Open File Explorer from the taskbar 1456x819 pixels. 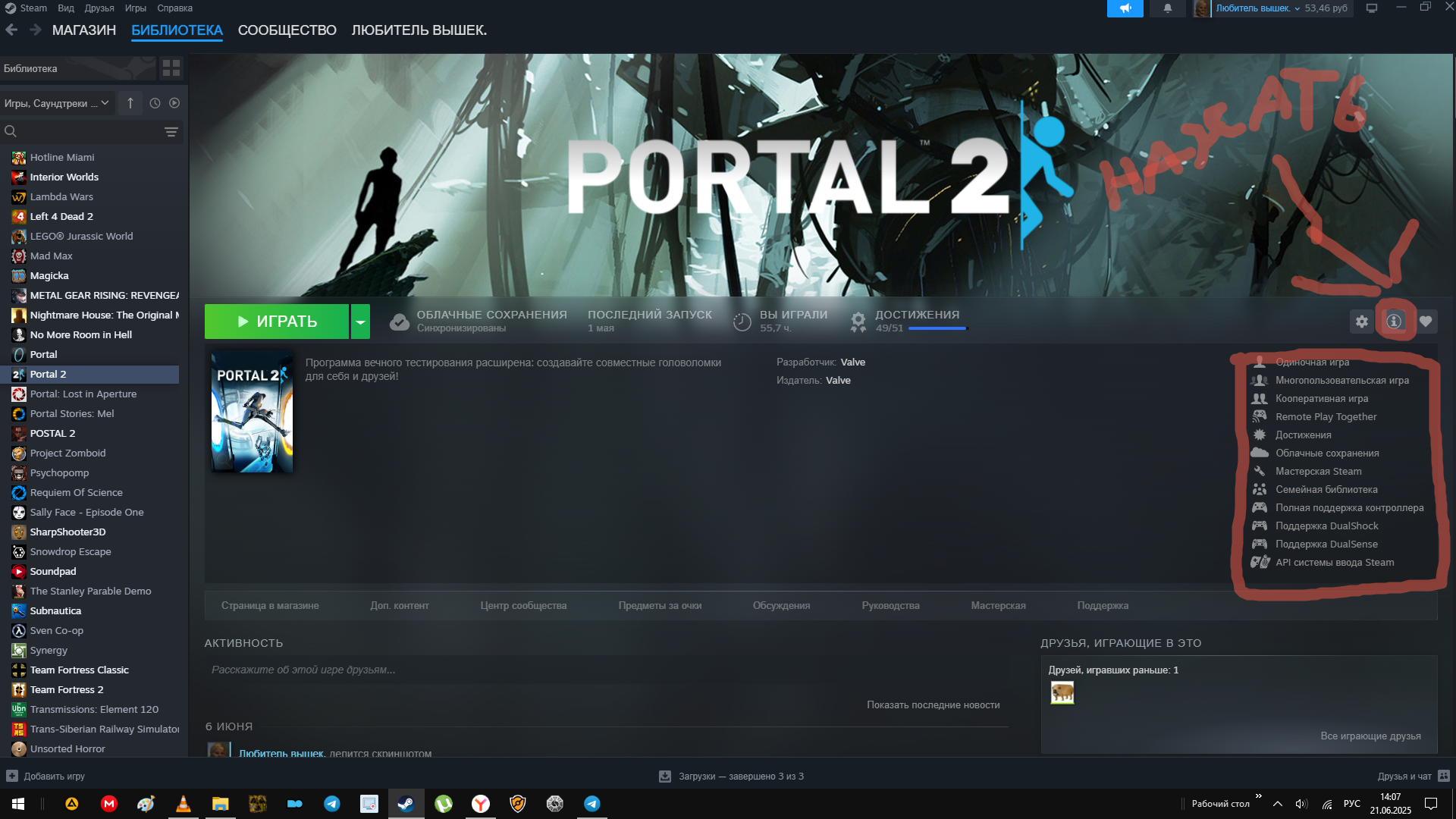[x=220, y=804]
